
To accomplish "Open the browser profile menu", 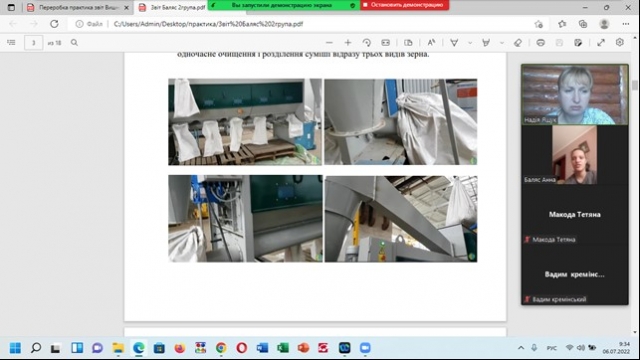I will tap(604, 24).
